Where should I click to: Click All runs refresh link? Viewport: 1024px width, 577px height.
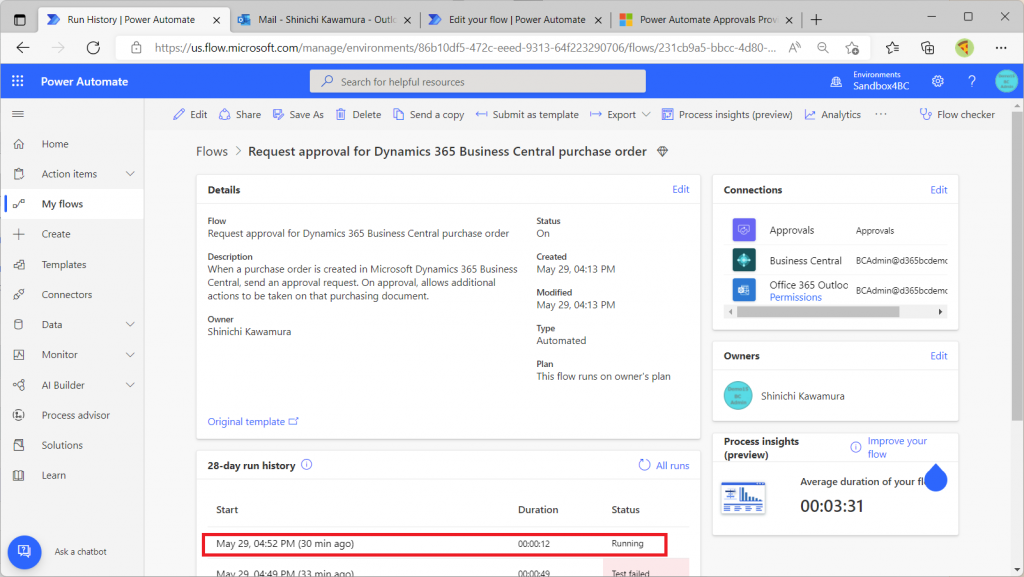tap(664, 465)
